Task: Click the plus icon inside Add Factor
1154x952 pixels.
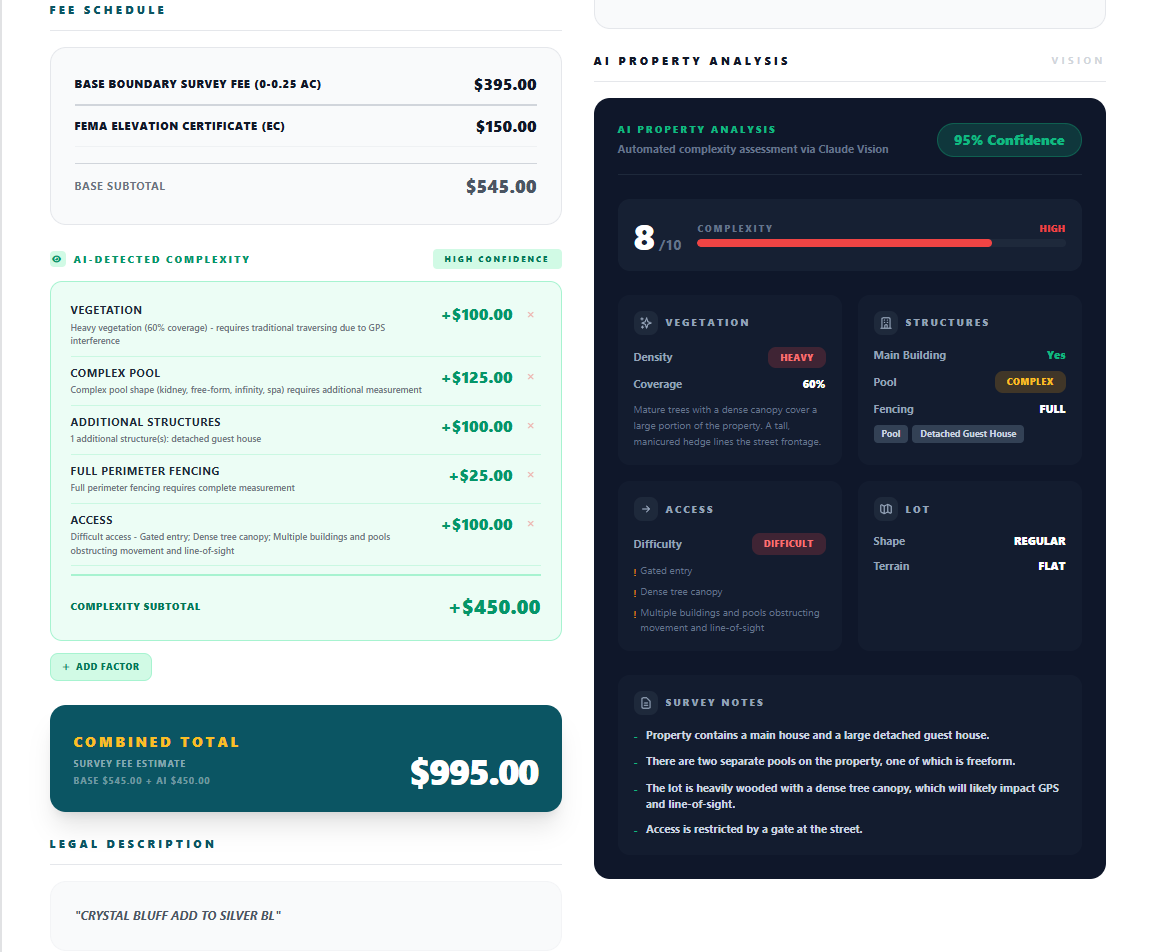Action: click(x=68, y=667)
